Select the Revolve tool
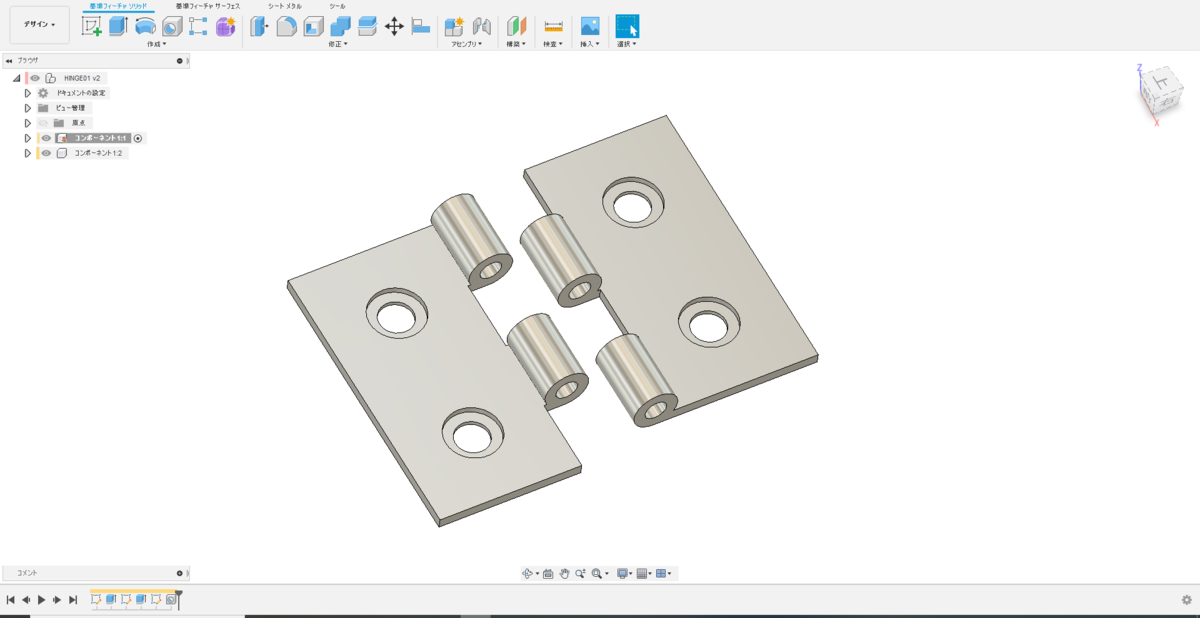The width and height of the screenshot is (1200, 618). click(x=145, y=27)
